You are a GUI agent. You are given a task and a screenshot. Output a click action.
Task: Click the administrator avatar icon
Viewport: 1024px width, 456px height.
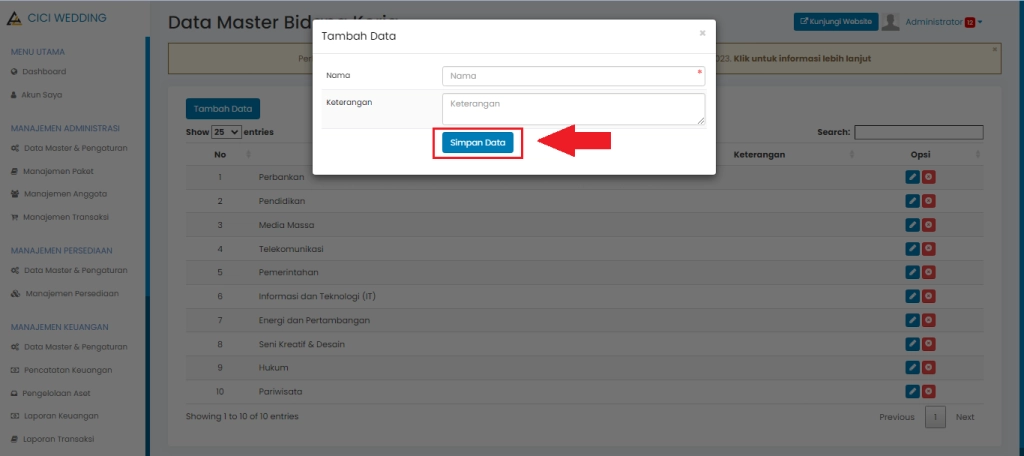click(890, 22)
